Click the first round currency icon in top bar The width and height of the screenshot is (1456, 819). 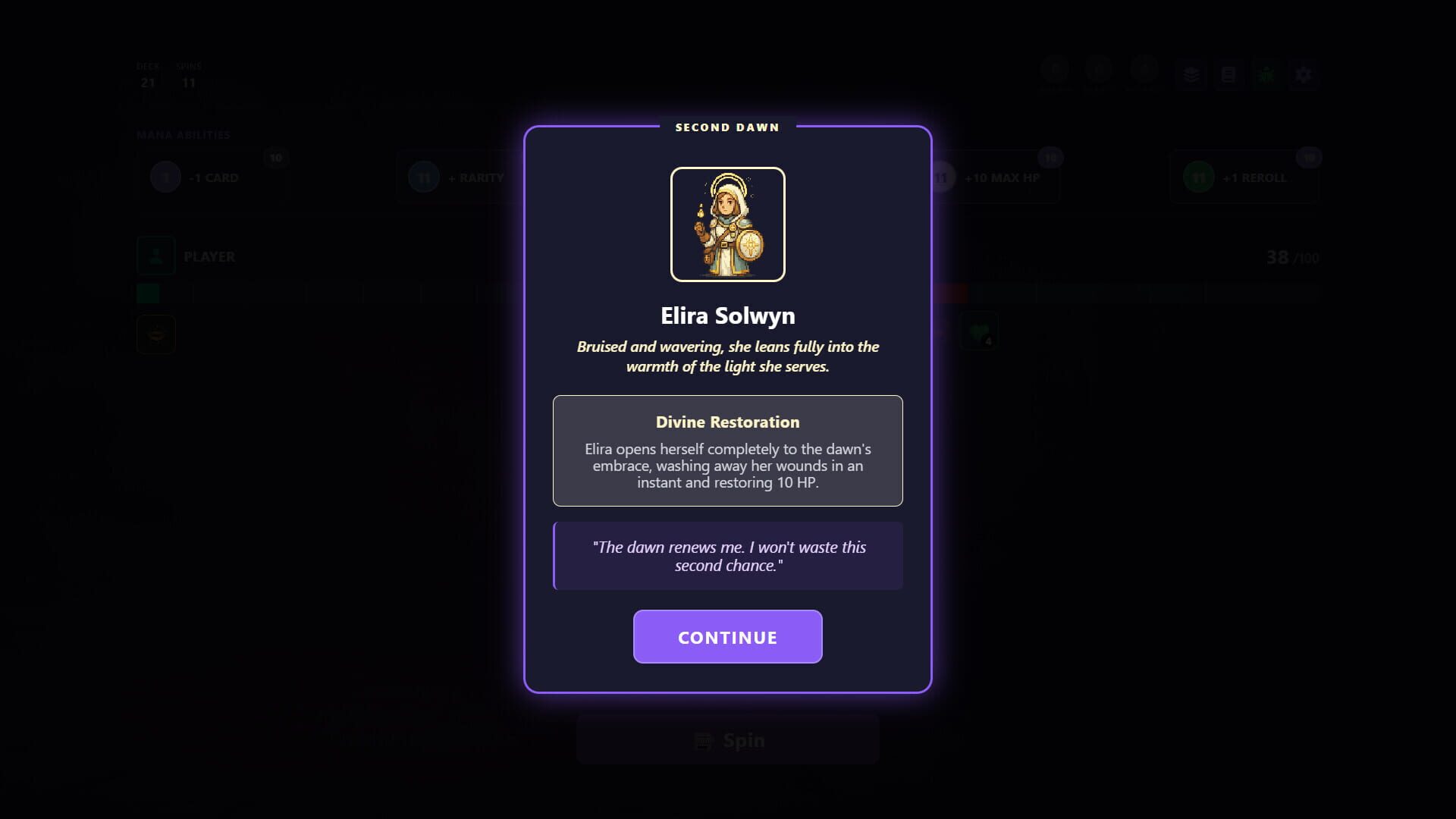click(x=1055, y=70)
